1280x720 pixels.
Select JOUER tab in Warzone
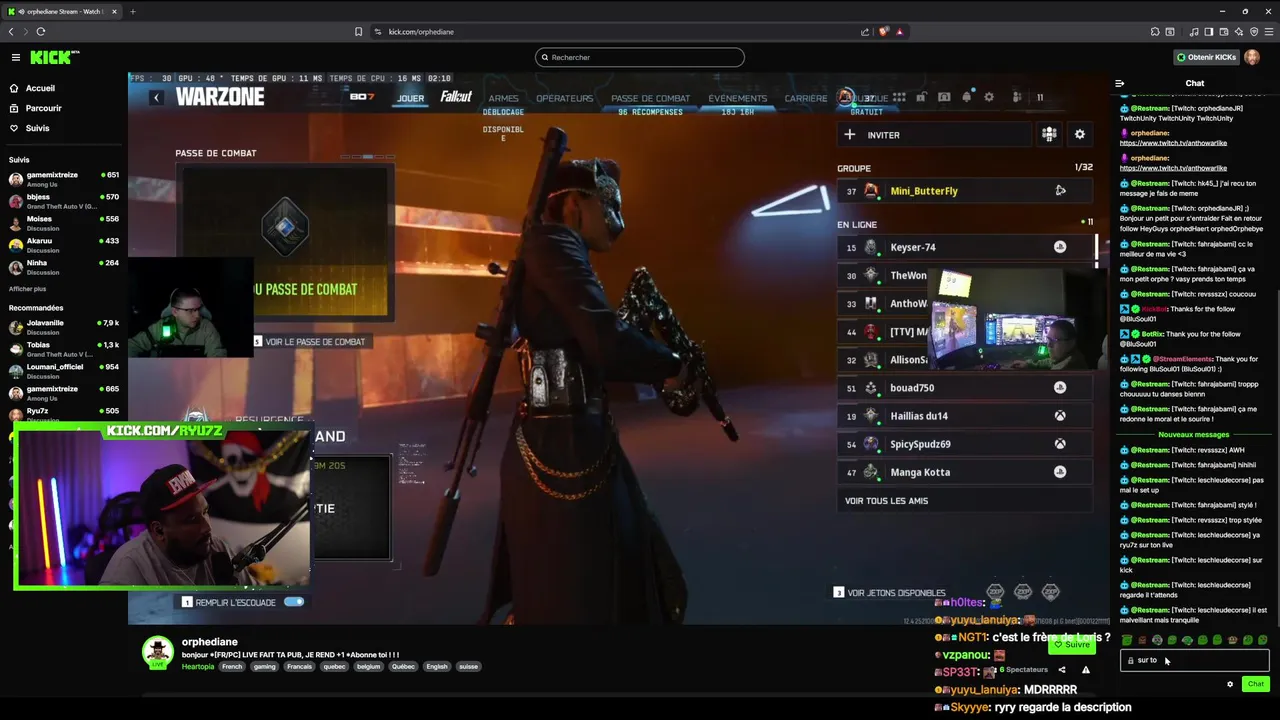tap(411, 98)
